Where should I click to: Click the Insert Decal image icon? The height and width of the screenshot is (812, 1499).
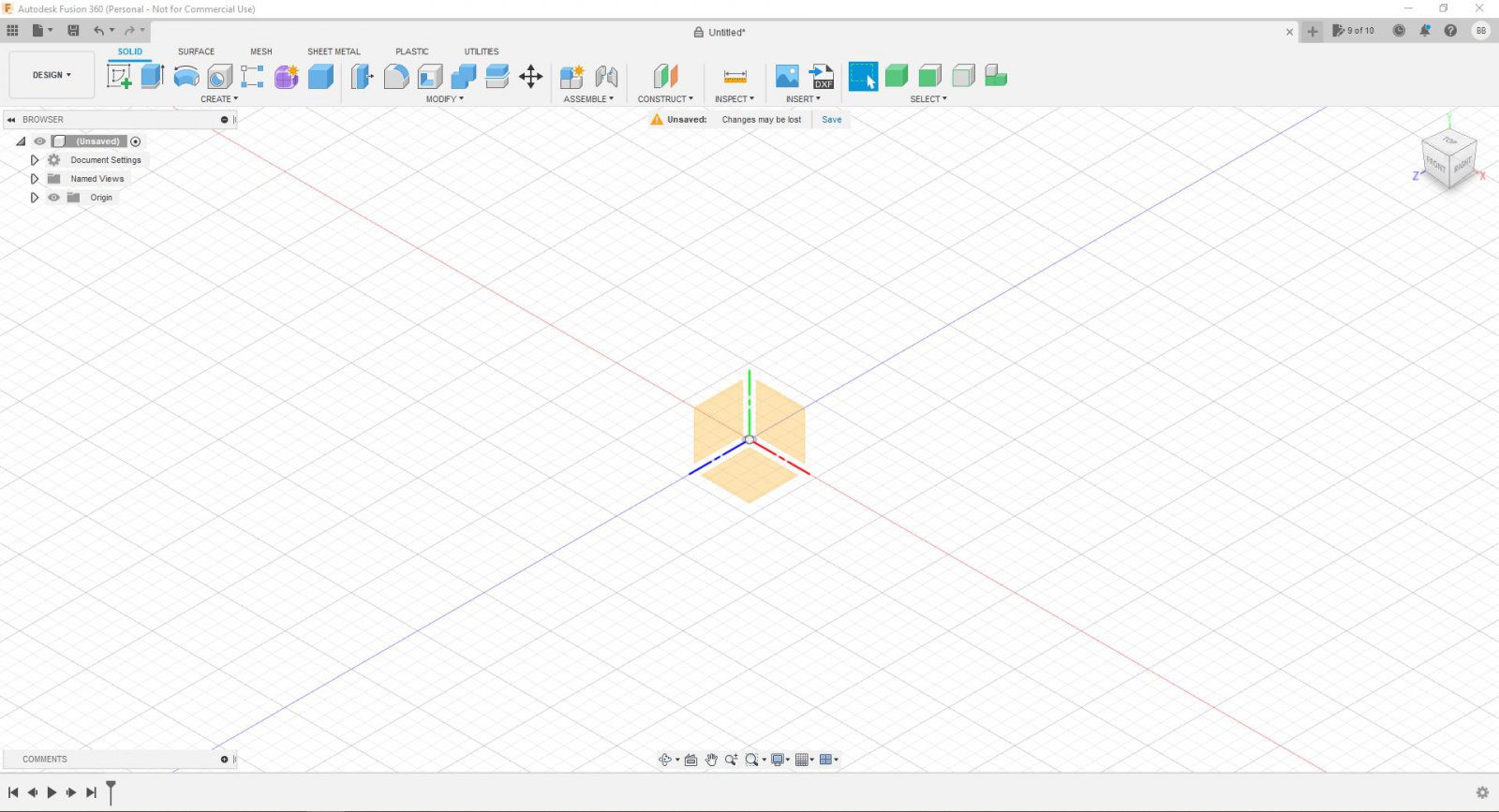tap(787, 77)
